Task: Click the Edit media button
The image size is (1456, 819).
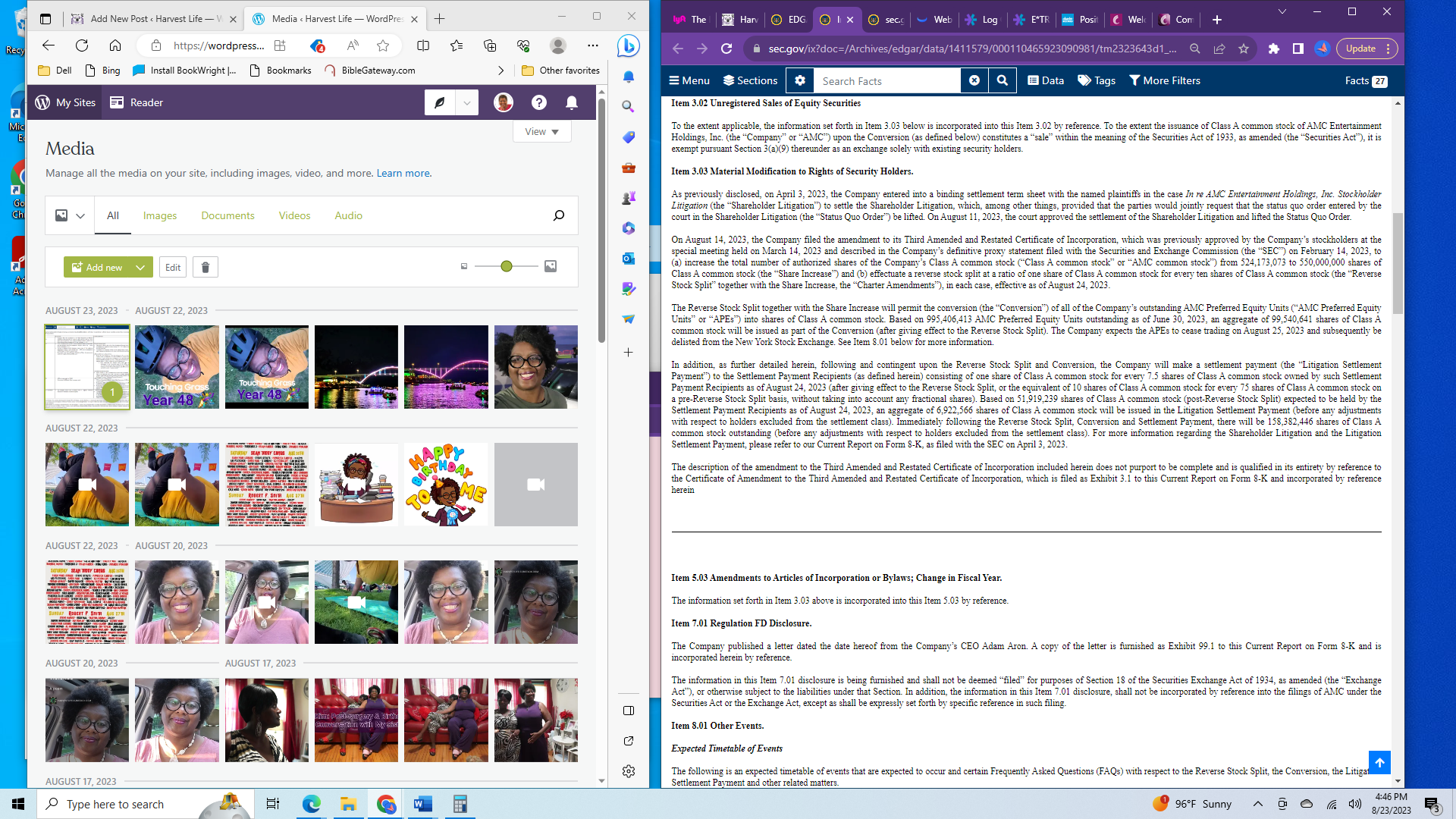Action: coord(173,267)
